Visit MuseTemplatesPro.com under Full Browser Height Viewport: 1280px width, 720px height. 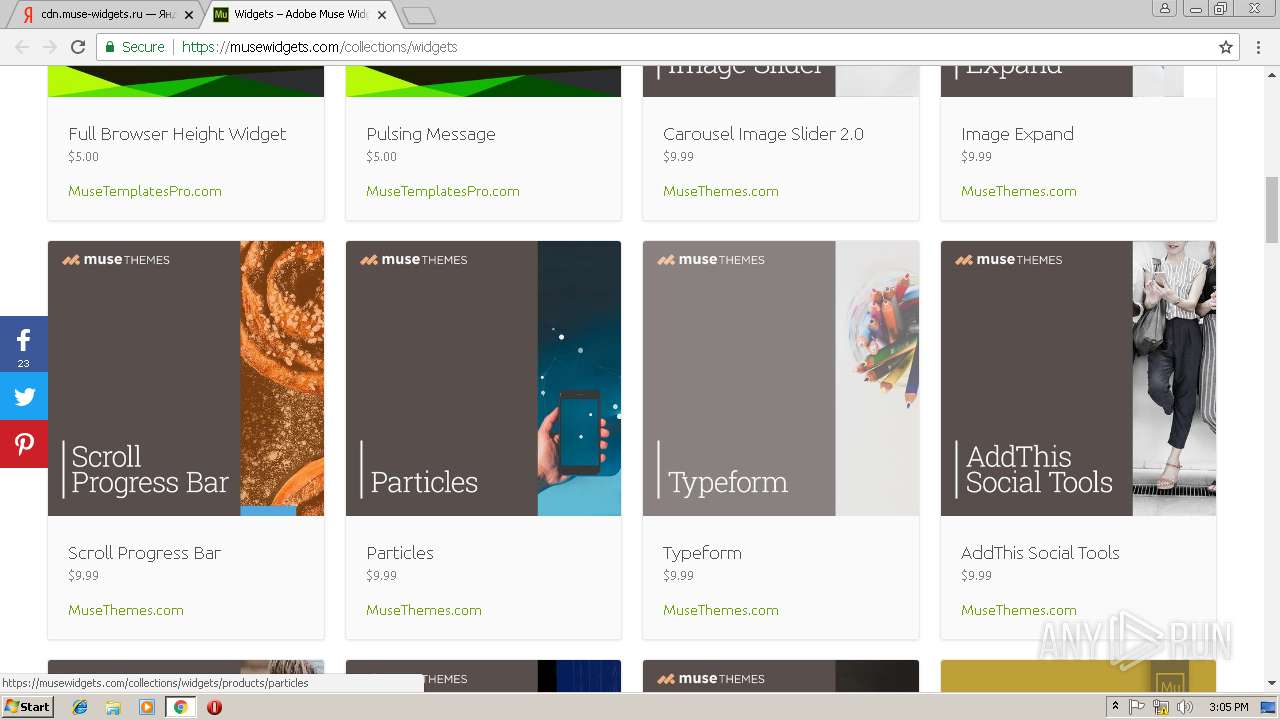point(145,191)
